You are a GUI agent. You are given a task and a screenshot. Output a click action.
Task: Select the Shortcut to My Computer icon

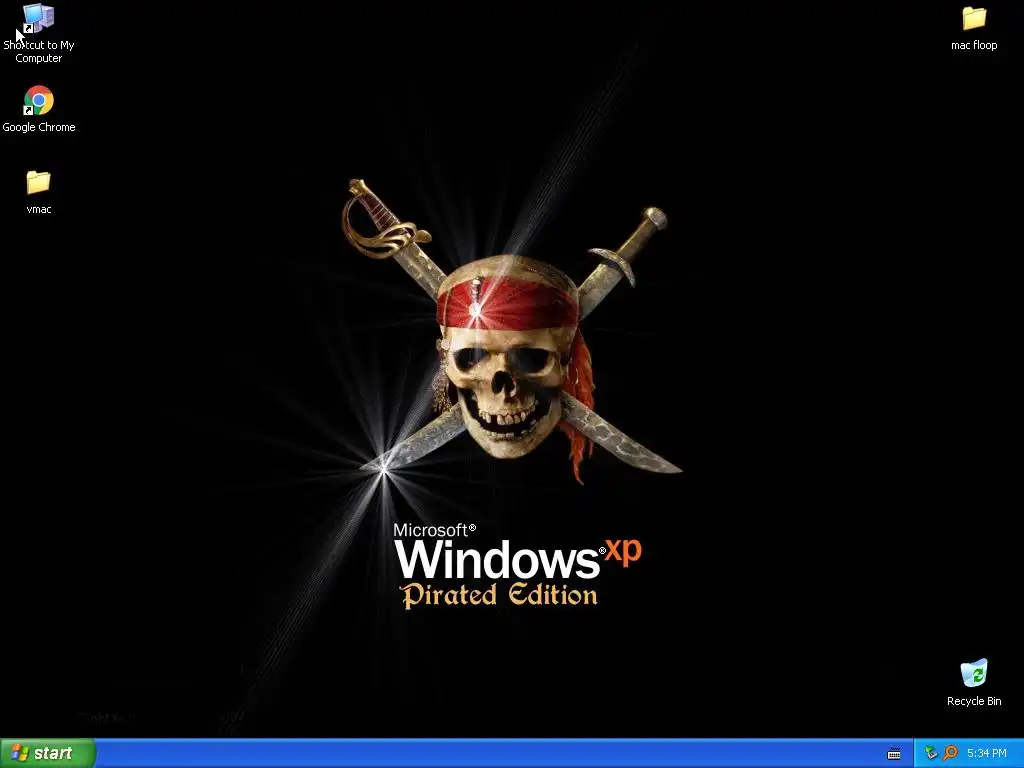[x=39, y=18]
